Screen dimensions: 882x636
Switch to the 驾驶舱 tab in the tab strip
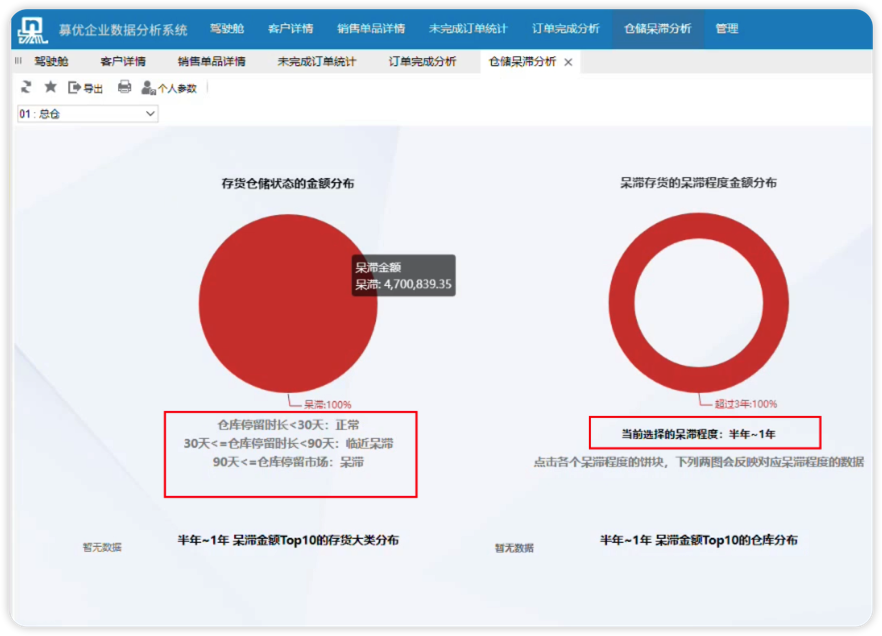tap(52, 62)
